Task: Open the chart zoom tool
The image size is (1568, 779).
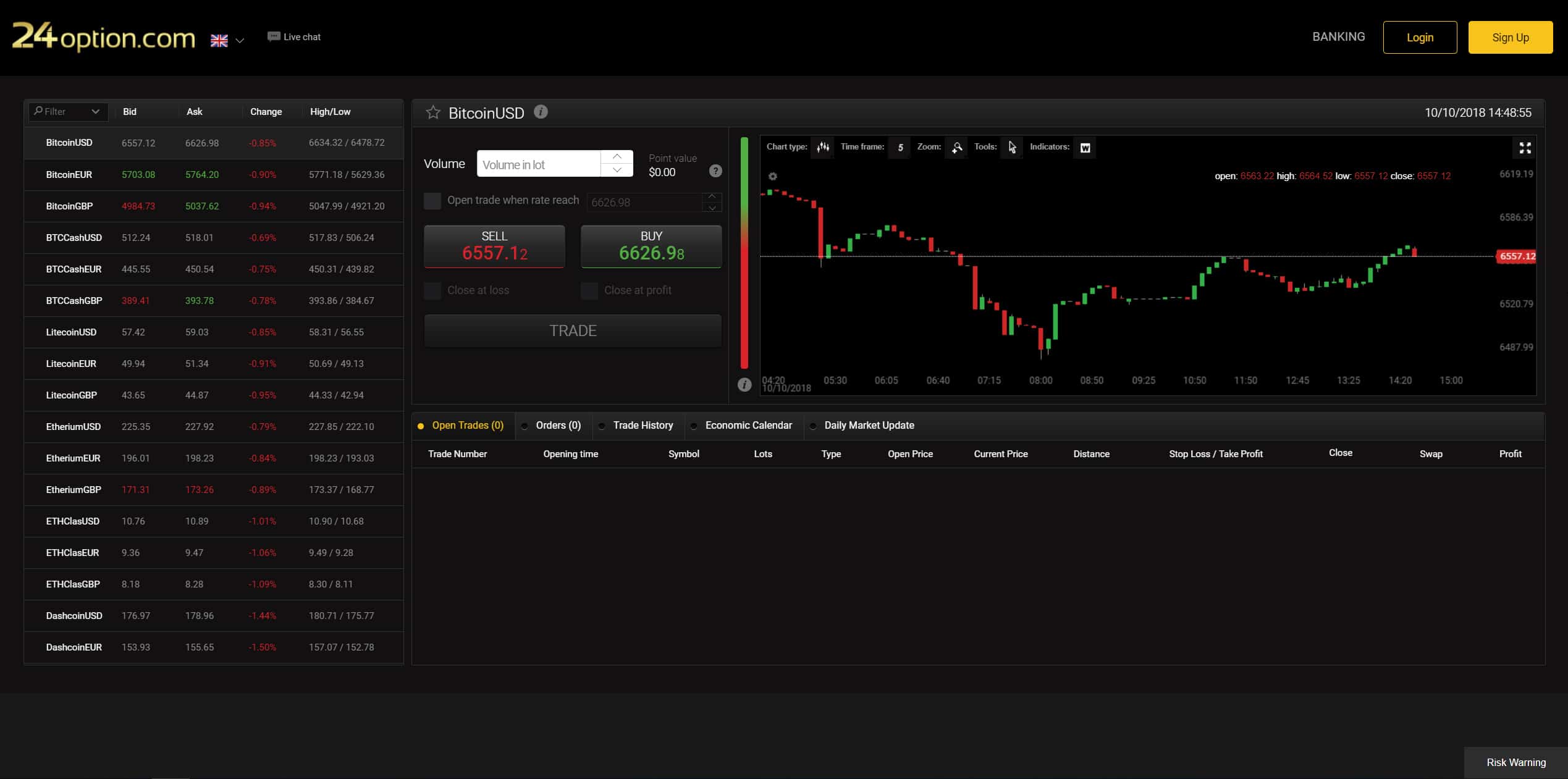Action: 956,147
